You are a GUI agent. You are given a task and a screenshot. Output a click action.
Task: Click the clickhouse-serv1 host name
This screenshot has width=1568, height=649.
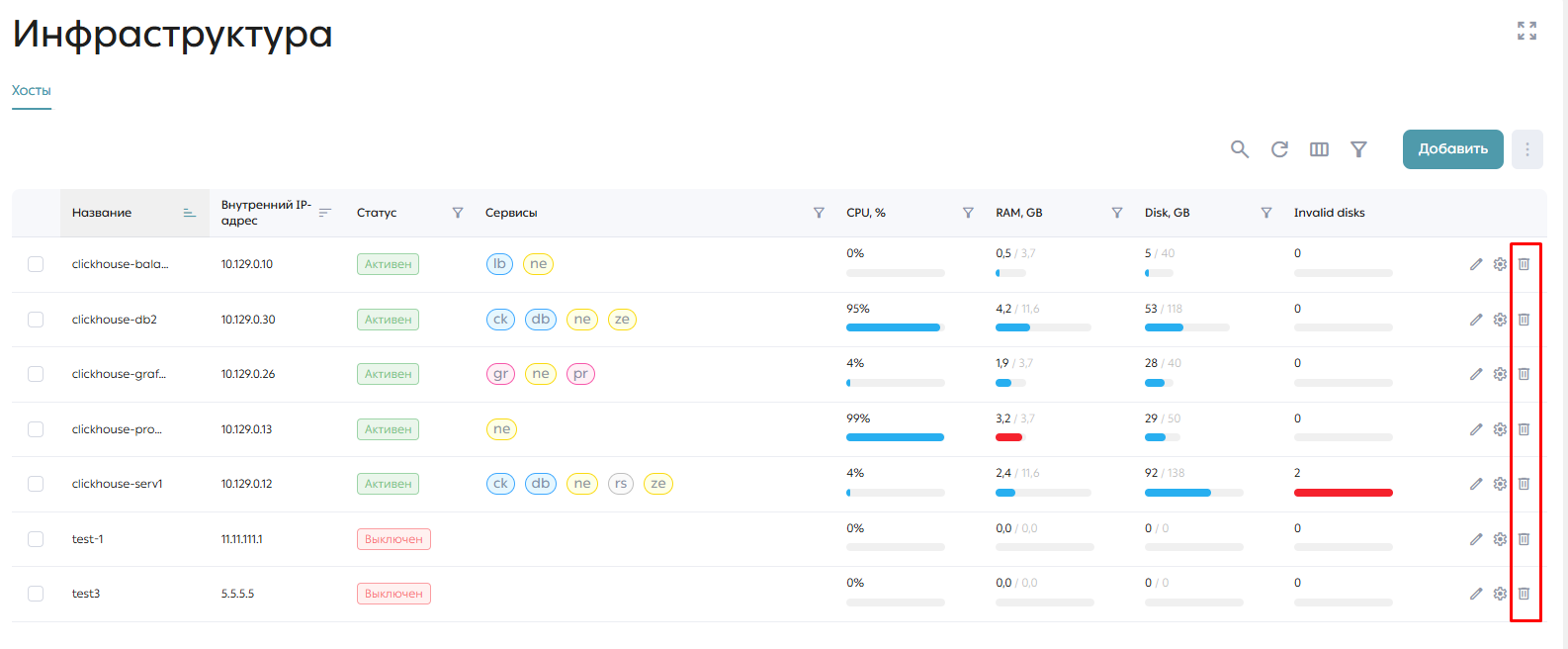pos(117,484)
